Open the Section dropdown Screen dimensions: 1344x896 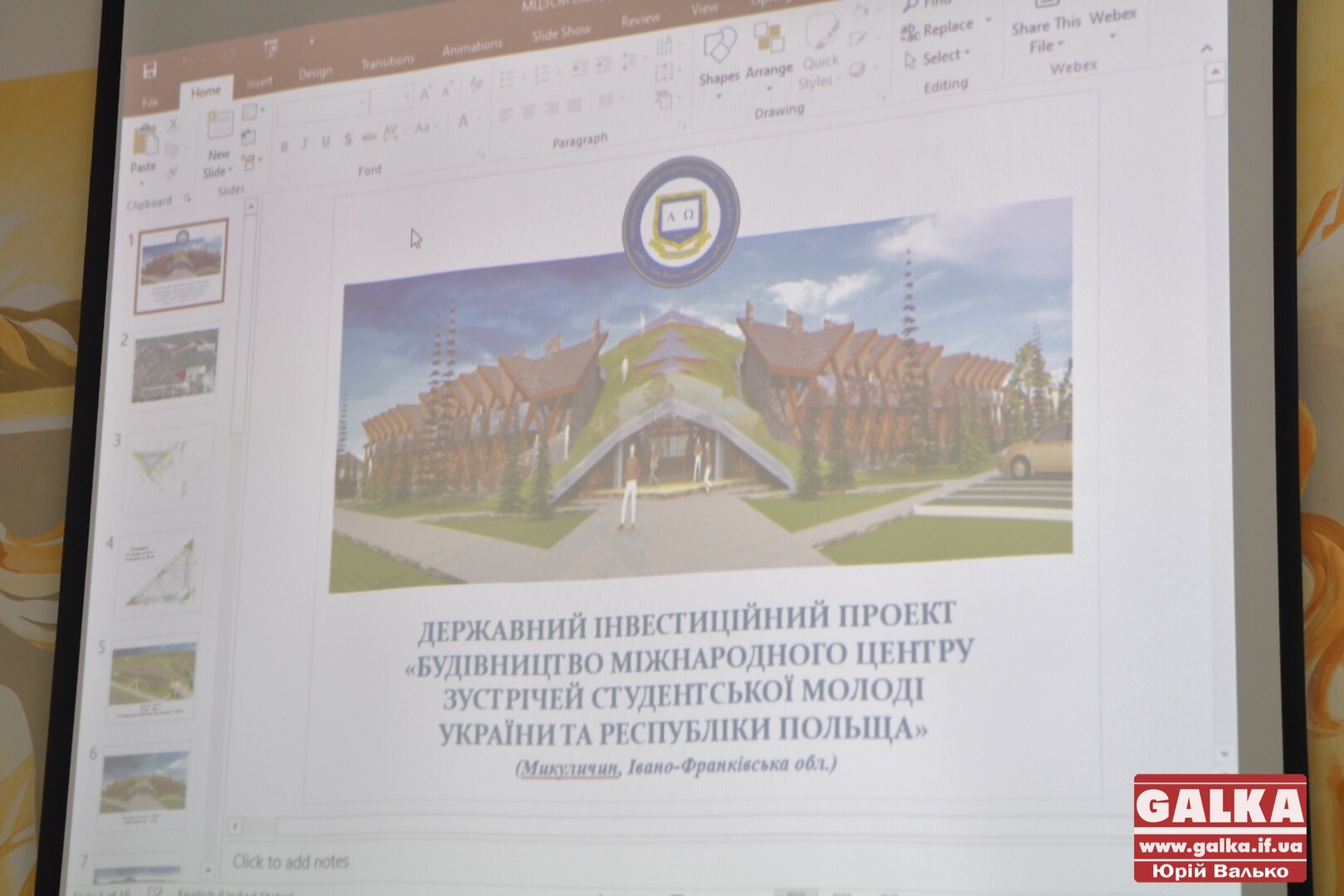pos(251,161)
